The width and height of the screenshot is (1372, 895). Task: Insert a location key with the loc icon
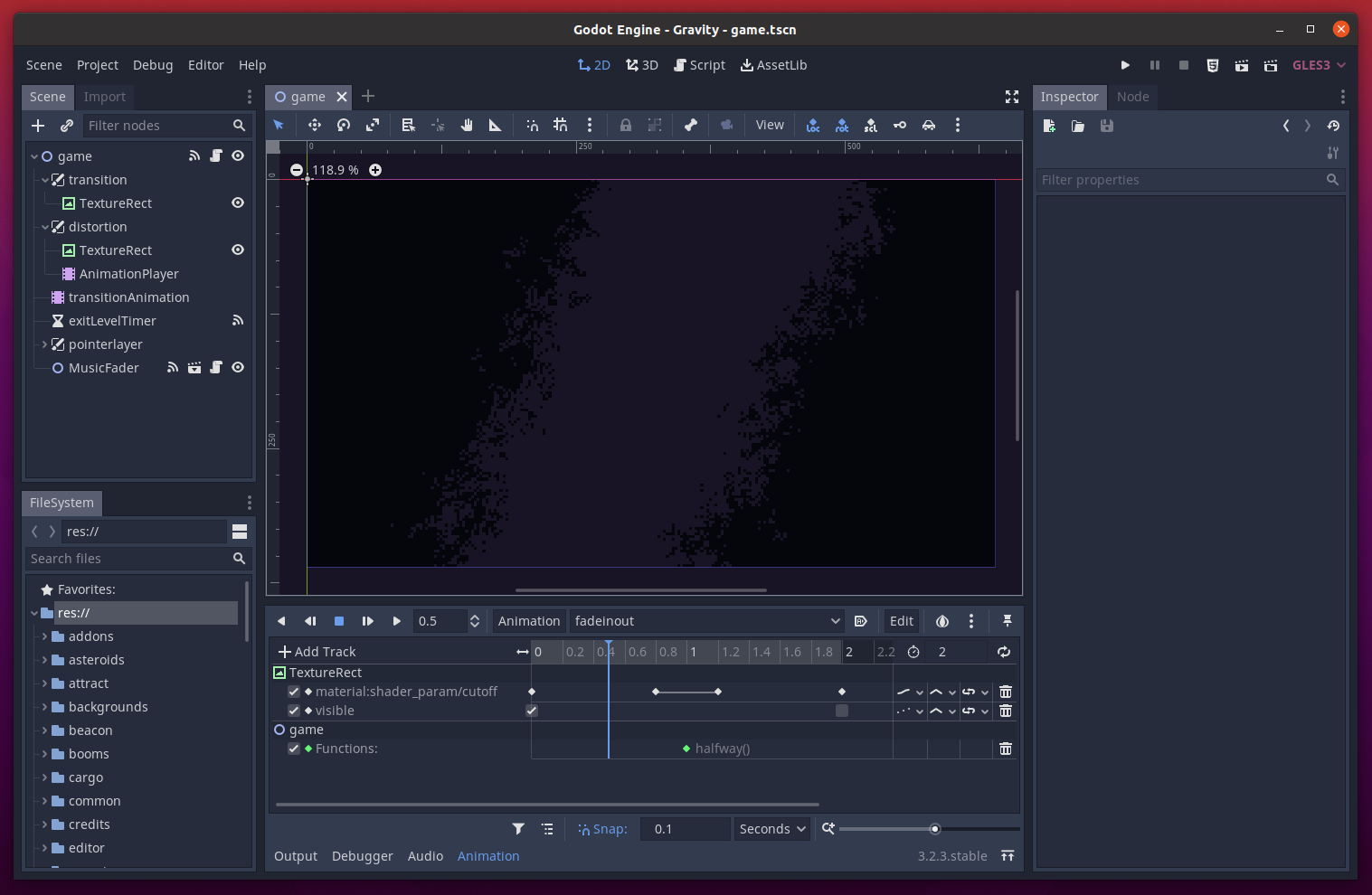click(x=812, y=125)
